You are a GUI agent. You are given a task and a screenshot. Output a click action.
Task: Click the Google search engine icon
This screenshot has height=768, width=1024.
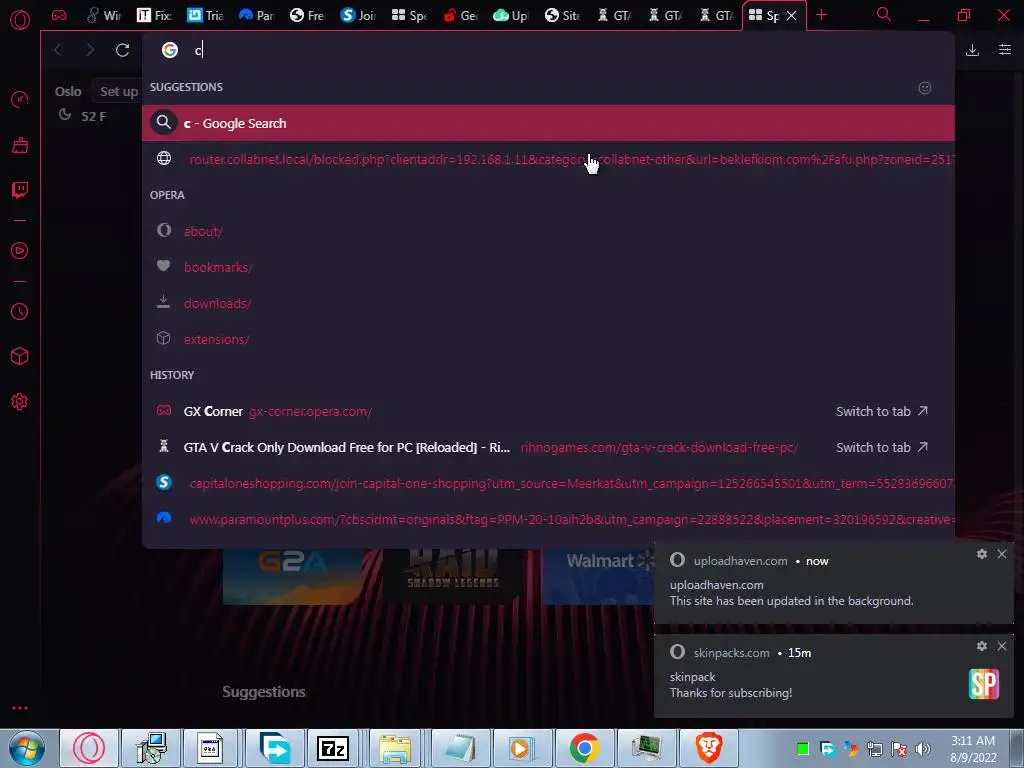coord(170,50)
